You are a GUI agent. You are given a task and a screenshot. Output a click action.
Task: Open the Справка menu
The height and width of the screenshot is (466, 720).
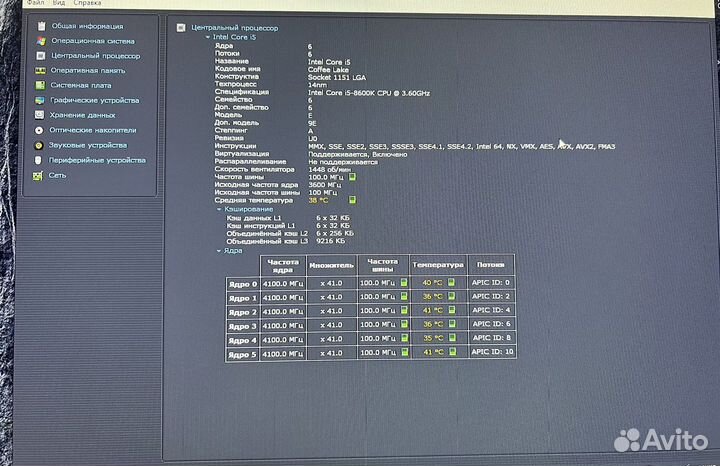[87, 3]
